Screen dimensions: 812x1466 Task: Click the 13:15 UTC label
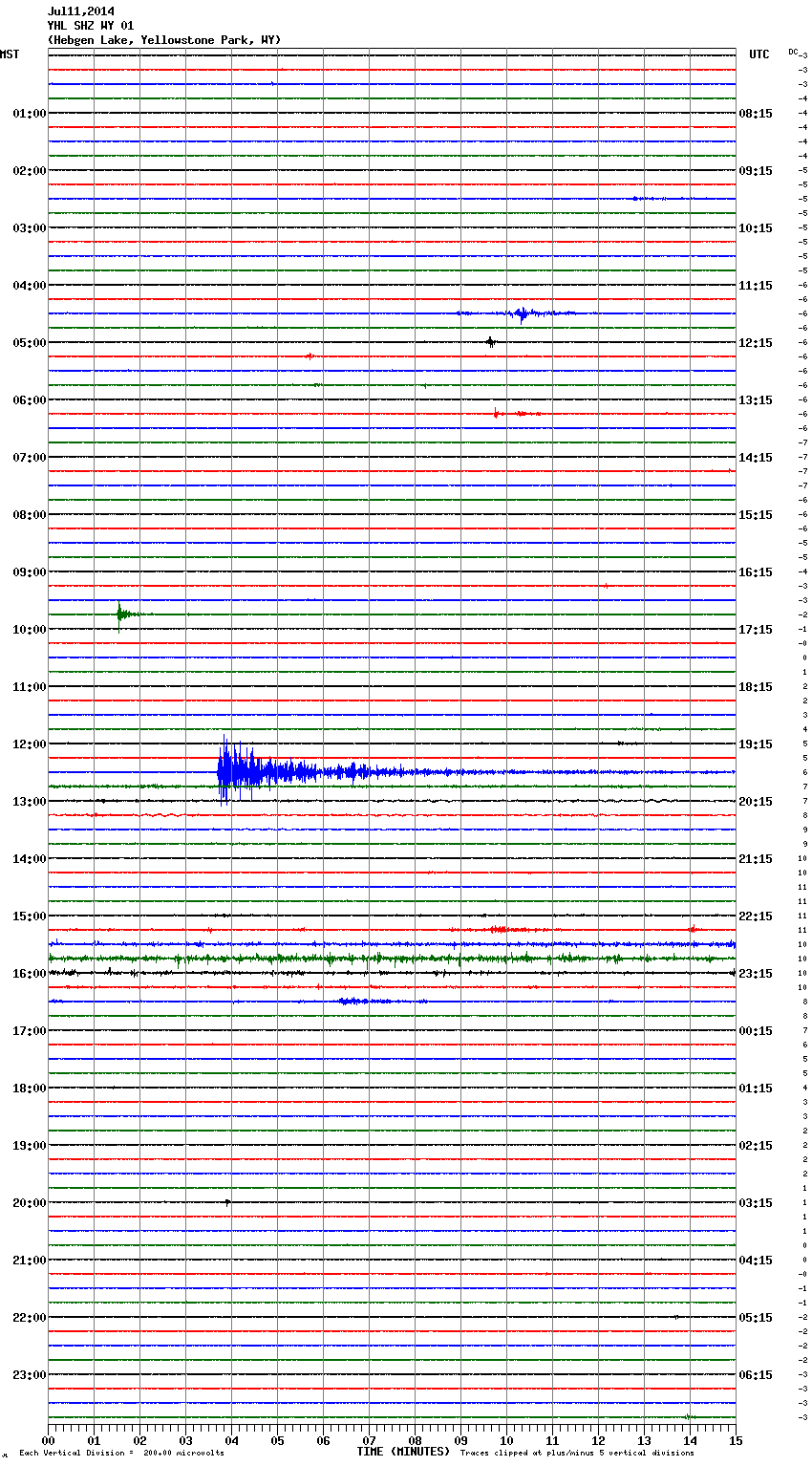pyautogui.click(x=756, y=400)
